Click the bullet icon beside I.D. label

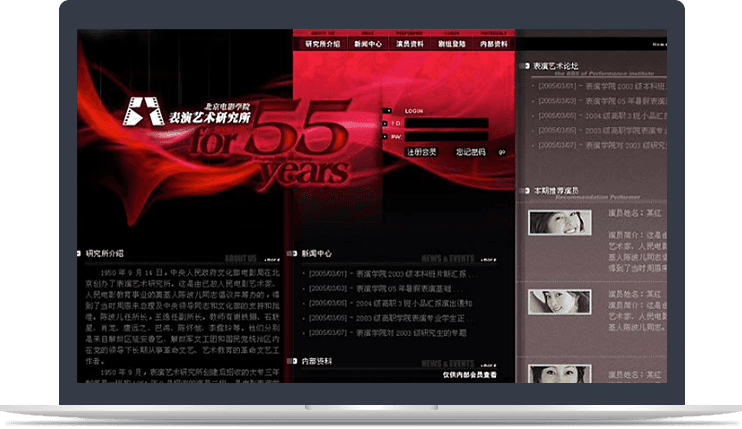pyautogui.click(x=385, y=123)
